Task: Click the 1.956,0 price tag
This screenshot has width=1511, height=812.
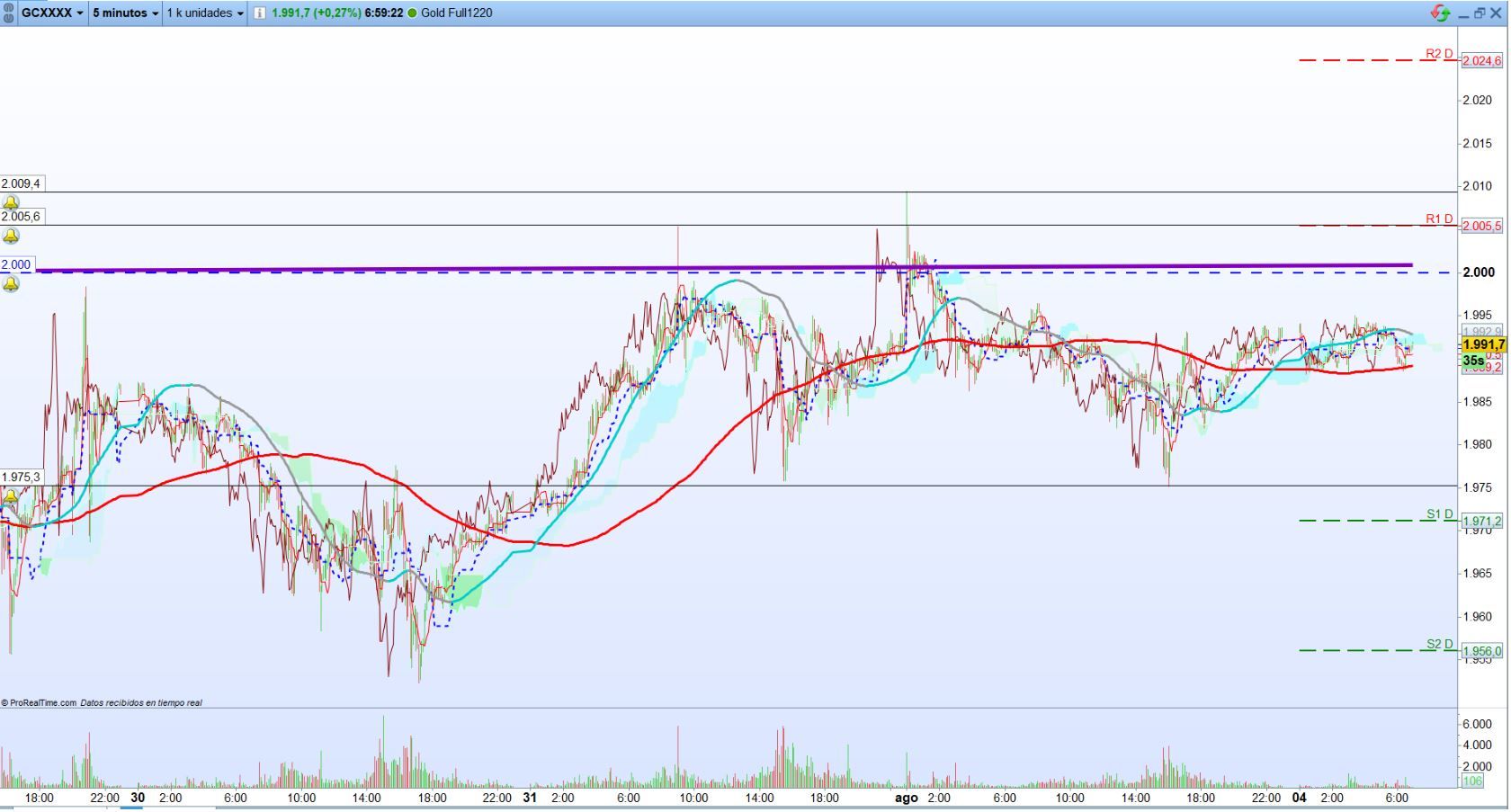Action: 1482,652
